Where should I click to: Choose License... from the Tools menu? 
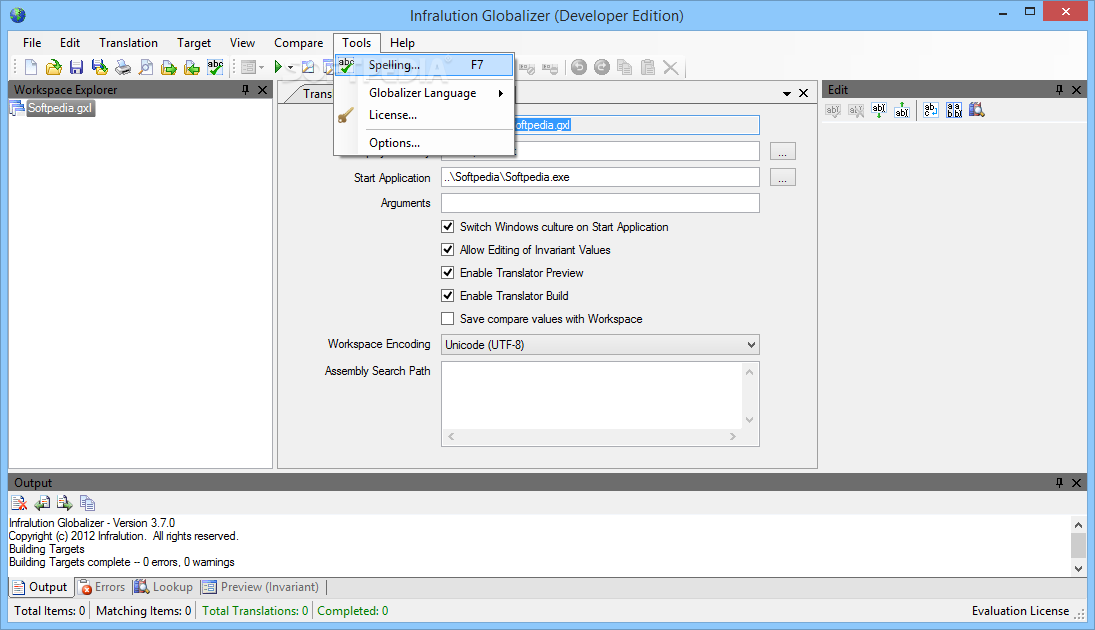tap(425, 115)
